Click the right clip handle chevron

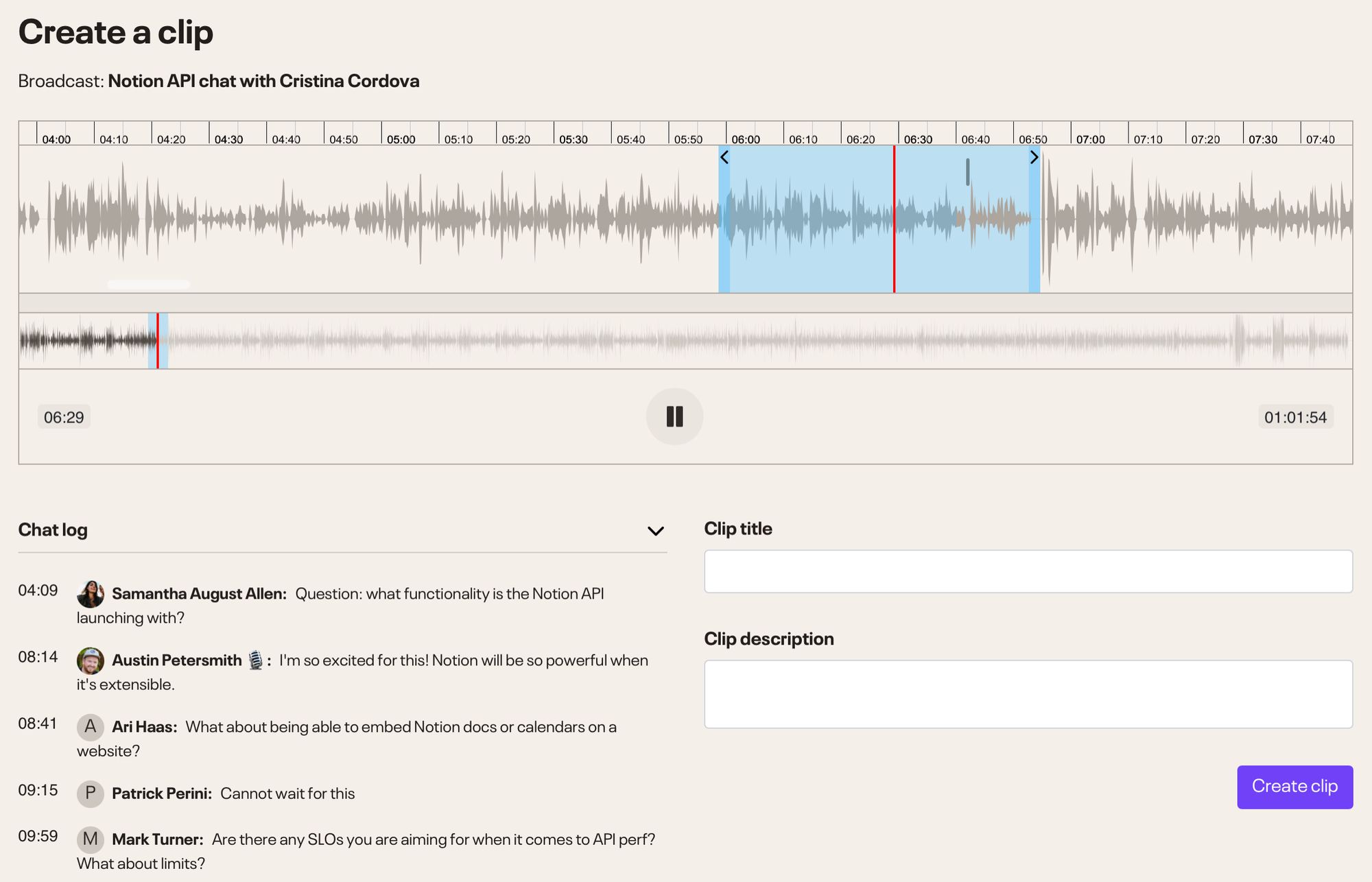1034,157
